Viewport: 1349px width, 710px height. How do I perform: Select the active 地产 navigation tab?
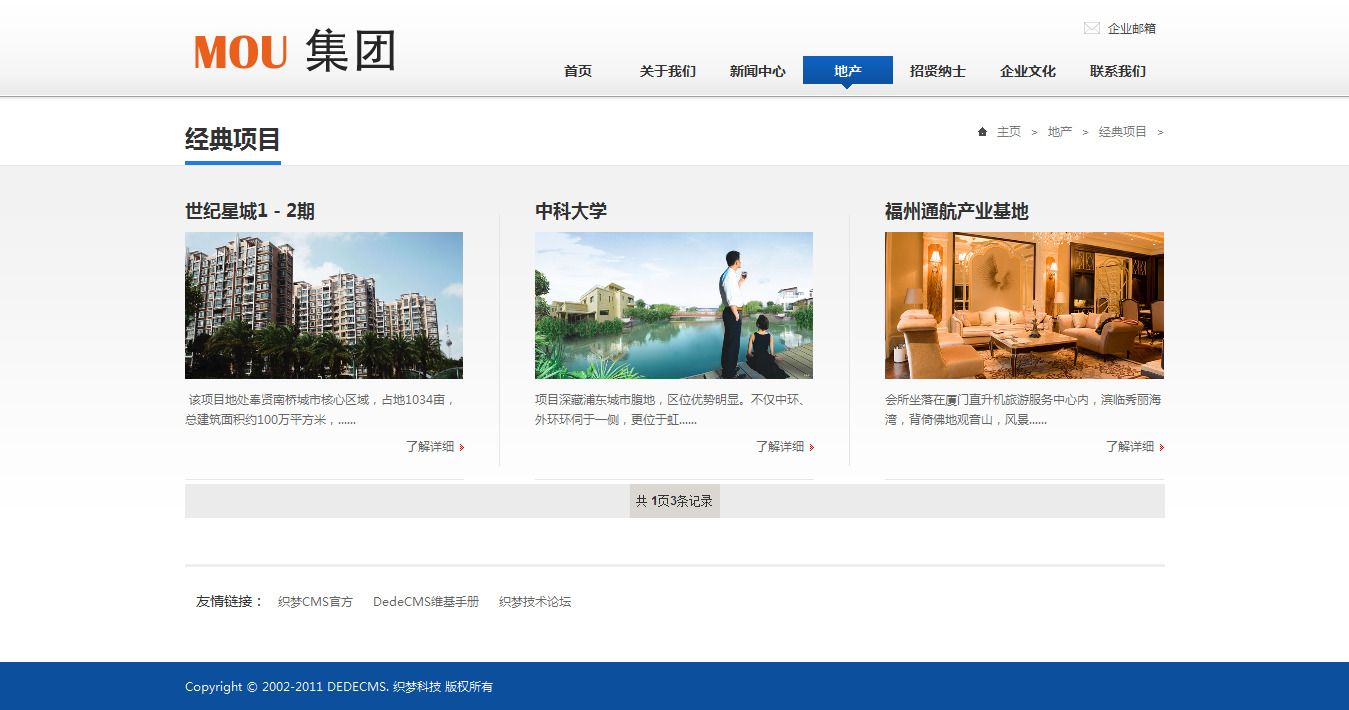(x=848, y=71)
